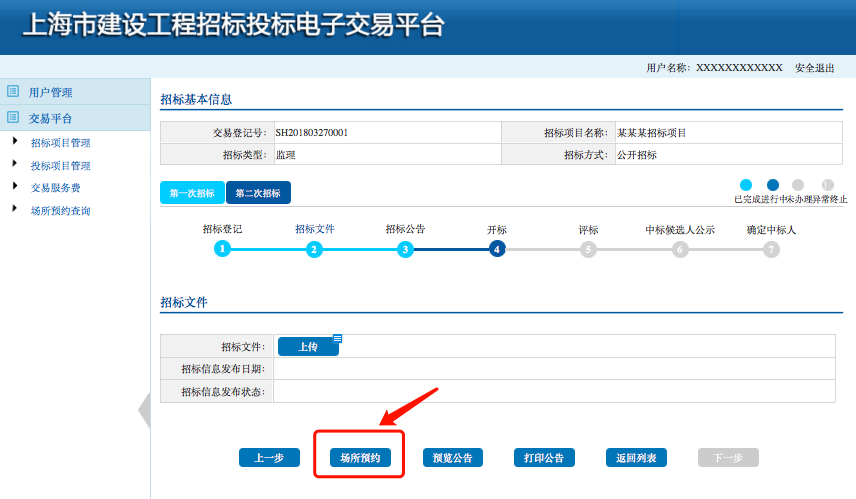This screenshot has height=499, width=856.
Task: Click step 1 circle 招标登记
Action: tap(222, 249)
